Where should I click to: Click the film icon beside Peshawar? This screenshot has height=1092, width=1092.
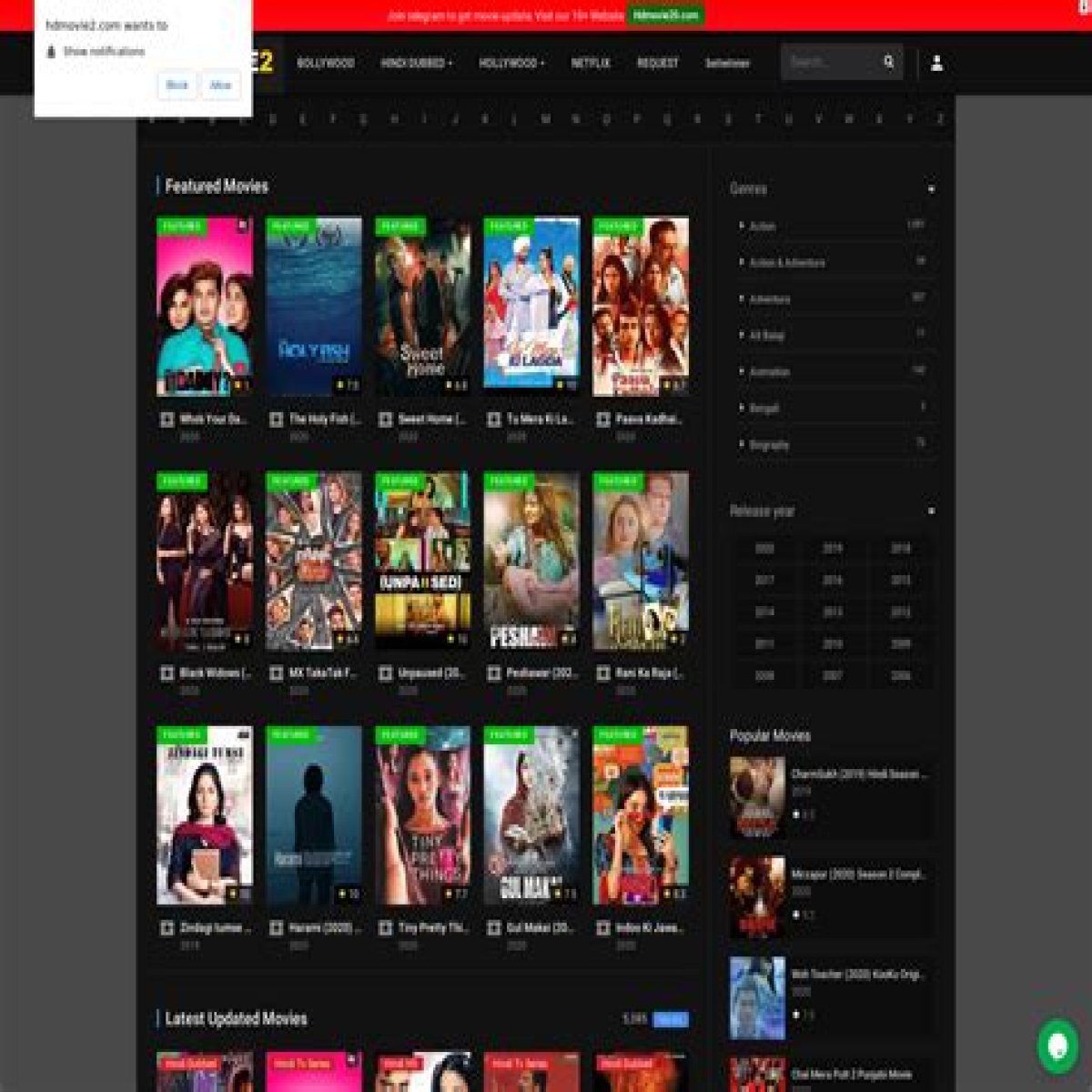(x=494, y=673)
